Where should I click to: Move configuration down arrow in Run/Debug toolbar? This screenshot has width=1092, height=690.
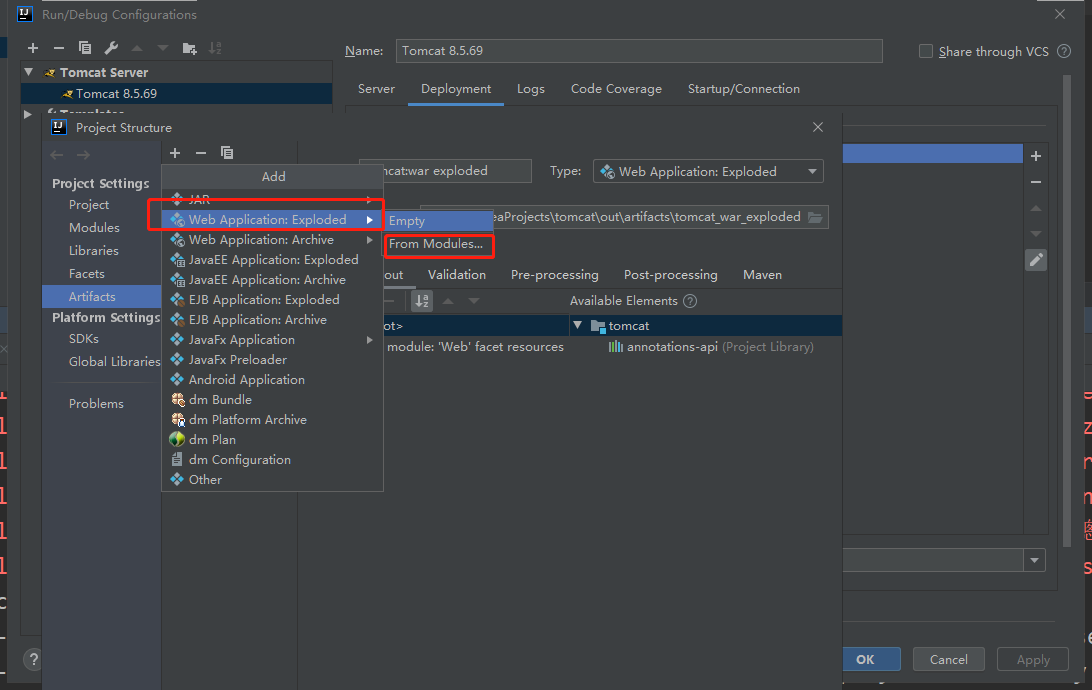163,48
